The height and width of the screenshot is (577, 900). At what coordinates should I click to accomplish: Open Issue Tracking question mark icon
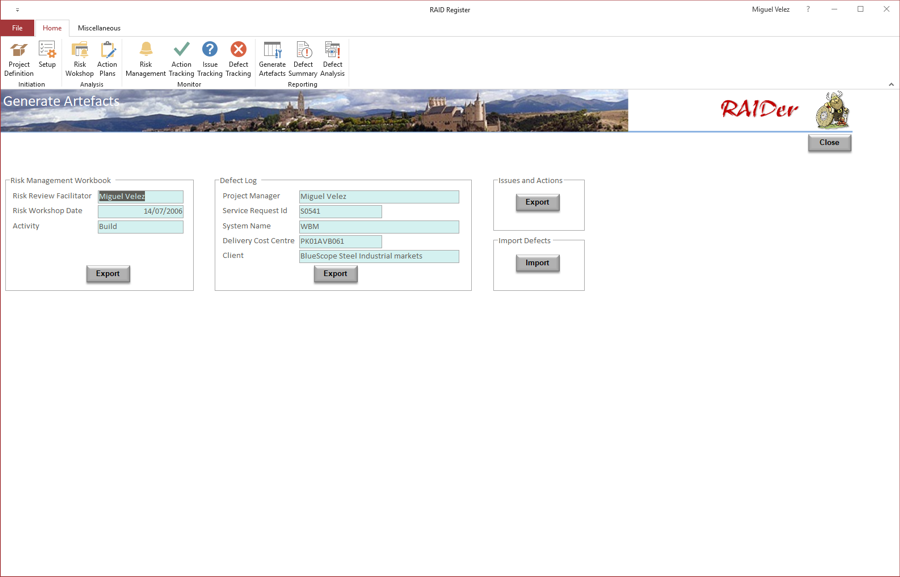pos(210,59)
